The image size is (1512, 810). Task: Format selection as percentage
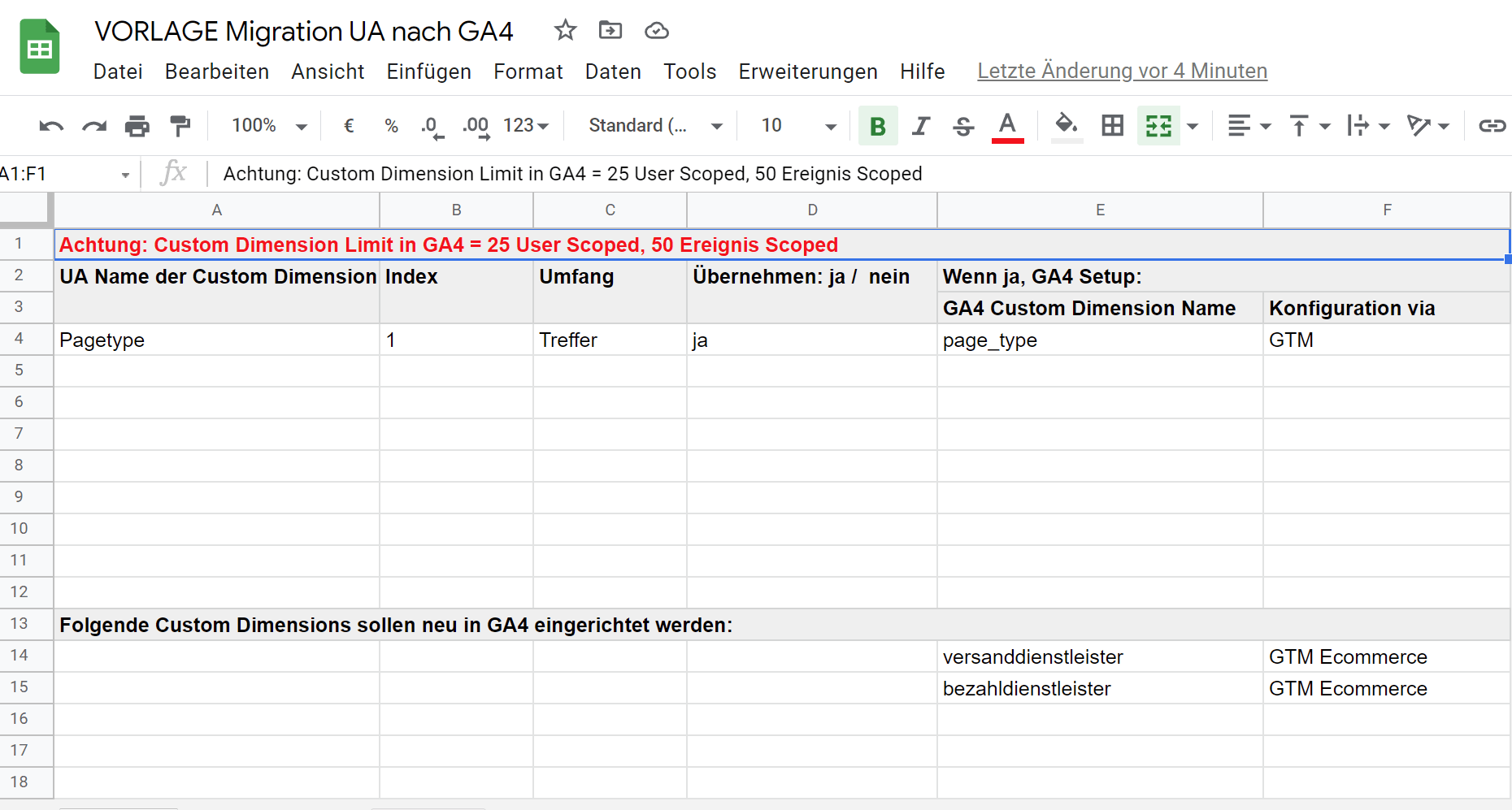pyautogui.click(x=391, y=125)
